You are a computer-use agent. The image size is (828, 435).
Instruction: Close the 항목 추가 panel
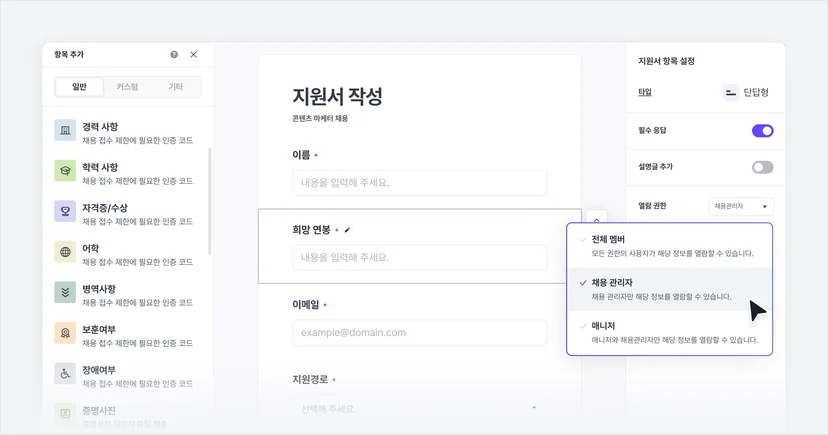pos(194,54)
